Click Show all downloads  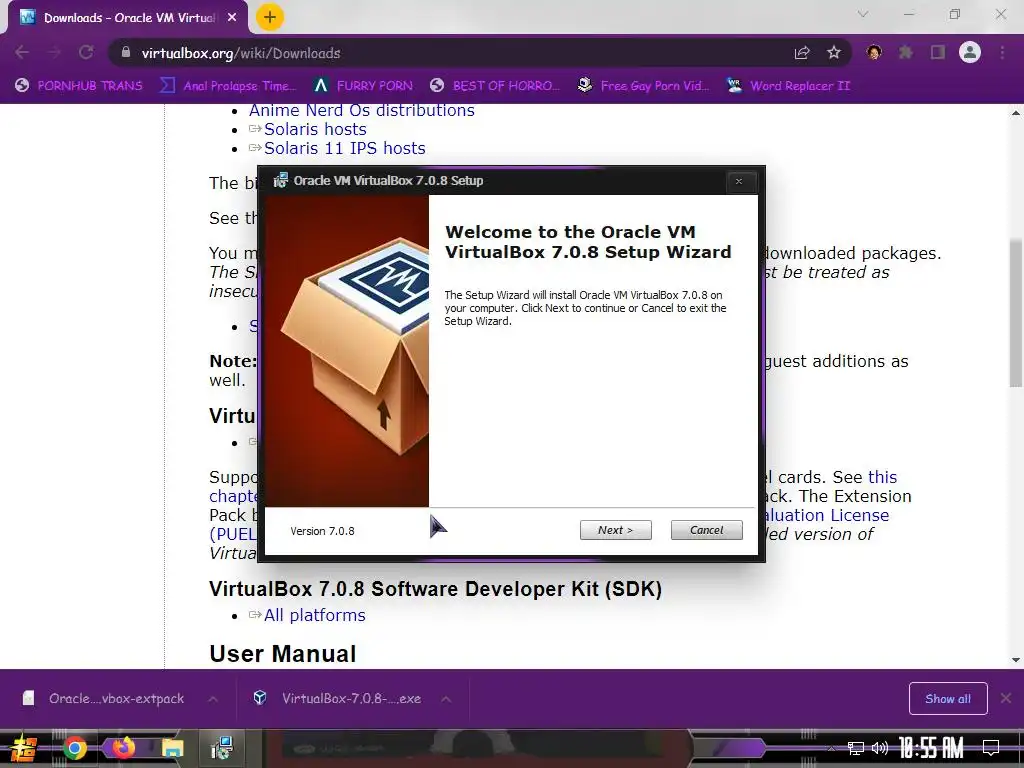[x=948, y=699]
